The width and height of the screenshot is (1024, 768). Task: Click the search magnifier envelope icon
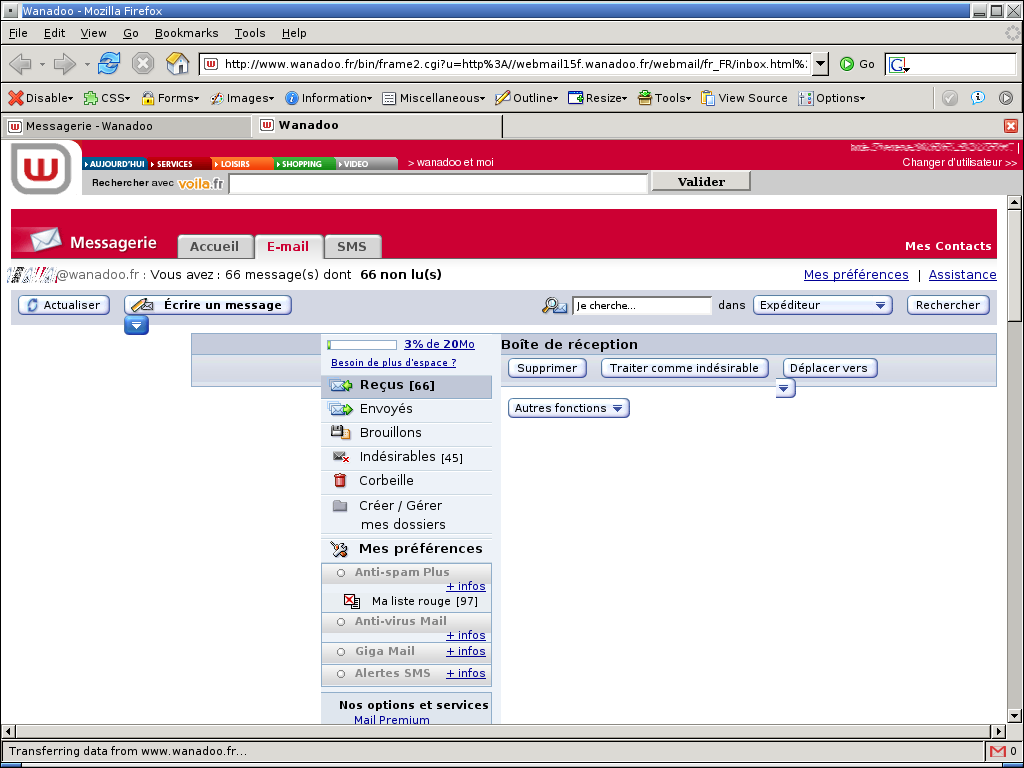(x=554, y=305)
